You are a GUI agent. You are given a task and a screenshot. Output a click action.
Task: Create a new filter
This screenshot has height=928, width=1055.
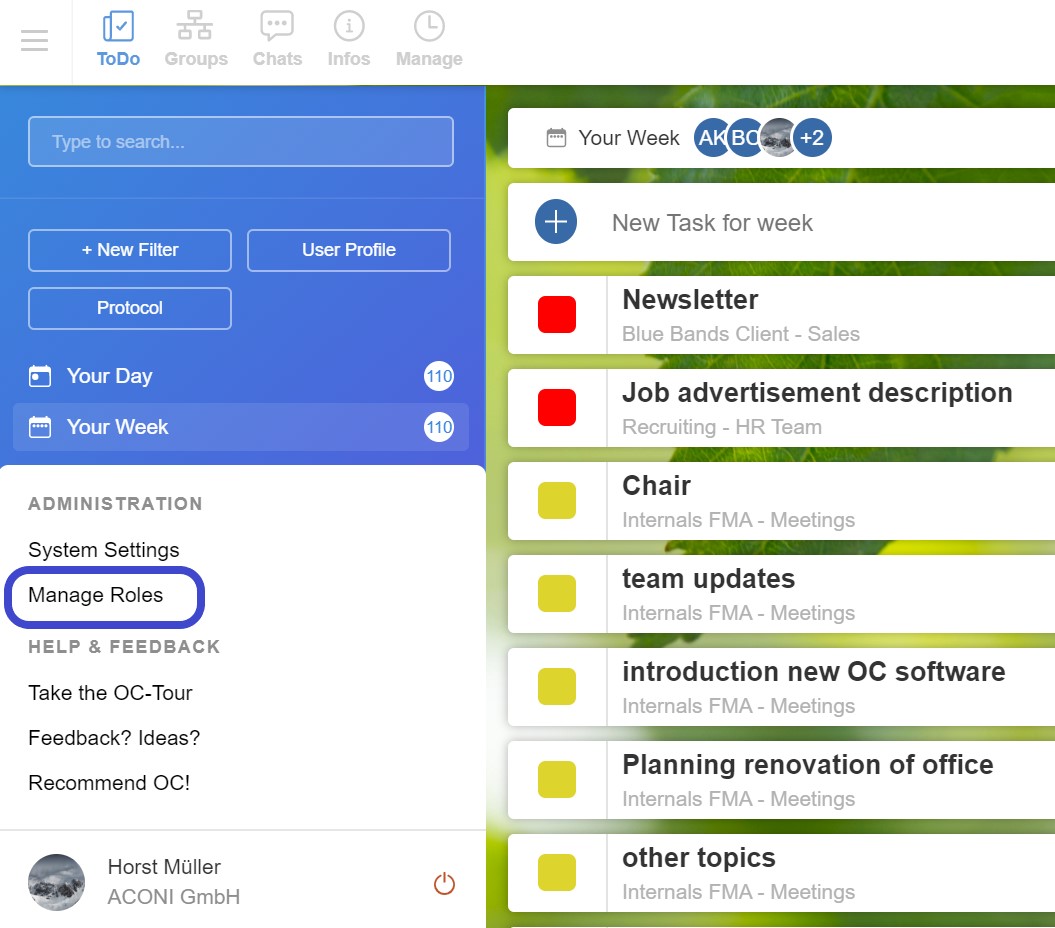[x=130, y=250]
